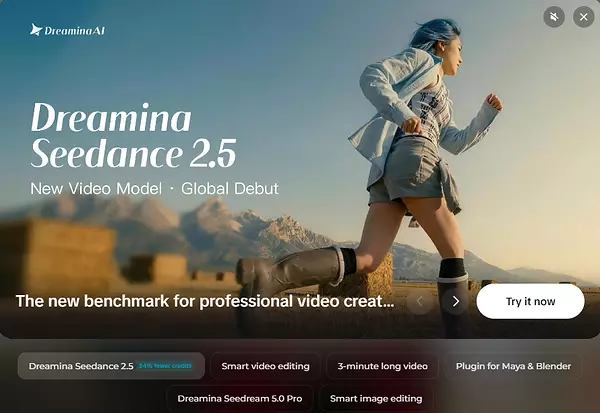600x413 pixels.
Task: Click the 34% fewer credits badge
Action: pos(165,366)
